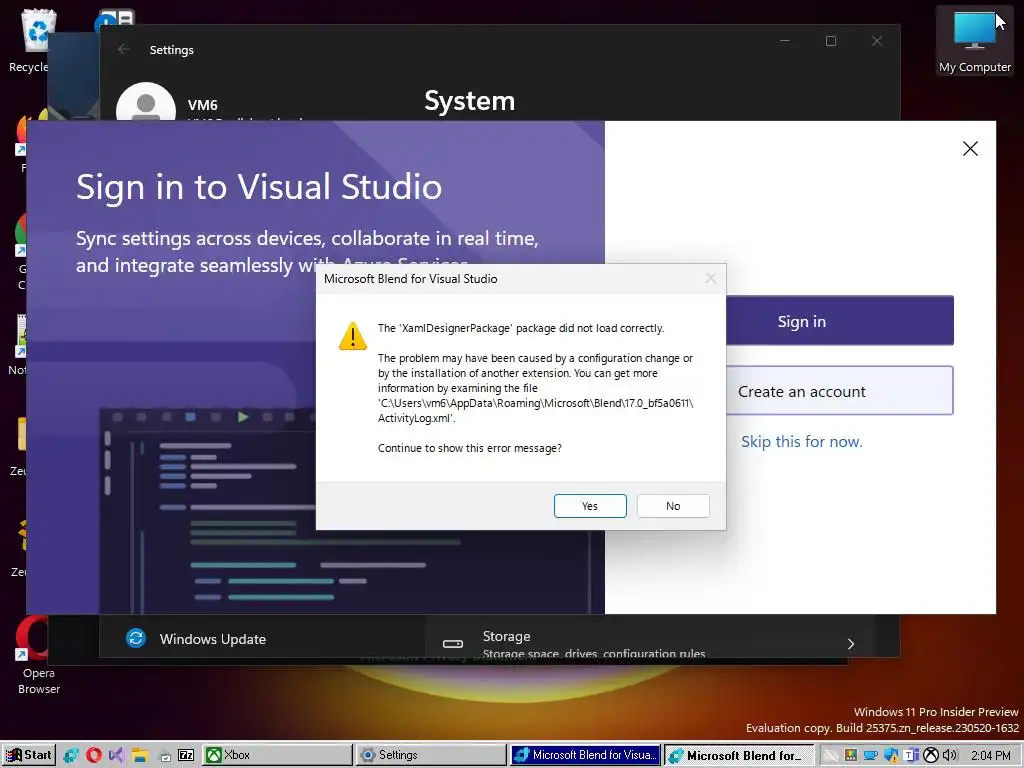Click Yes in the Blend error dialog
The width and height of the screenshot is (1024, 768).
[x=590, y=506]
